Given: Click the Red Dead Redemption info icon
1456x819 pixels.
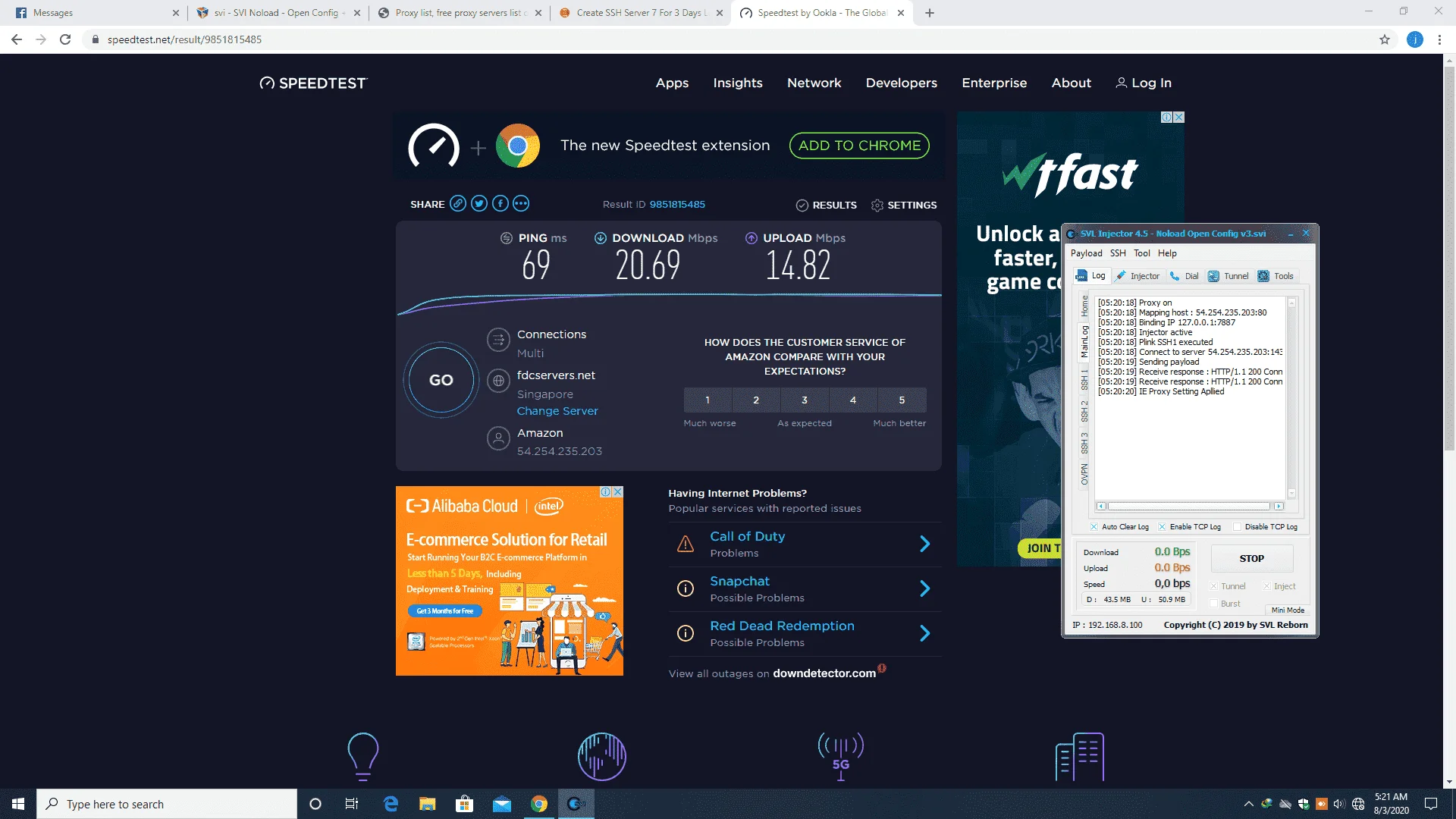Looking at the screenshot, I should tap(686, 633).
